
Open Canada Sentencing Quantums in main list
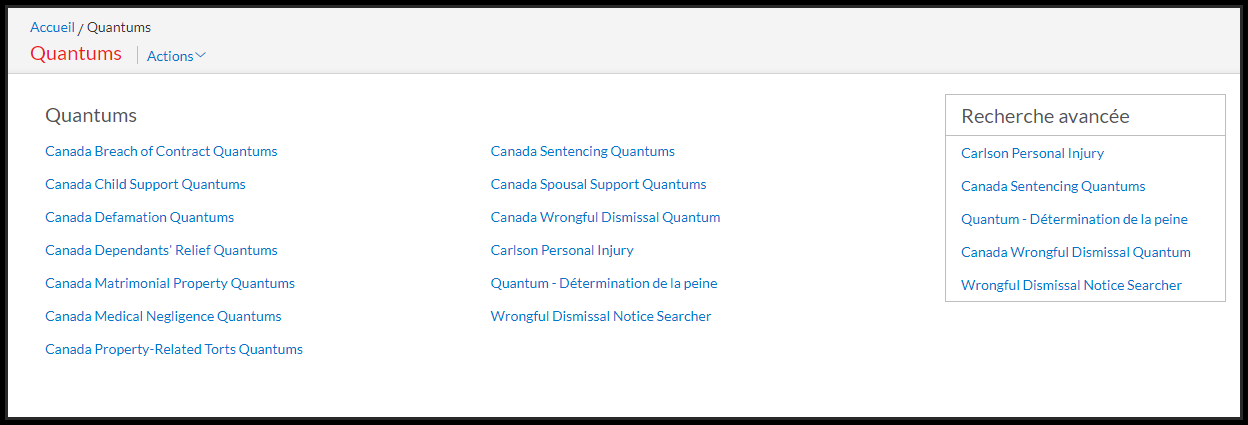(582, 152)
